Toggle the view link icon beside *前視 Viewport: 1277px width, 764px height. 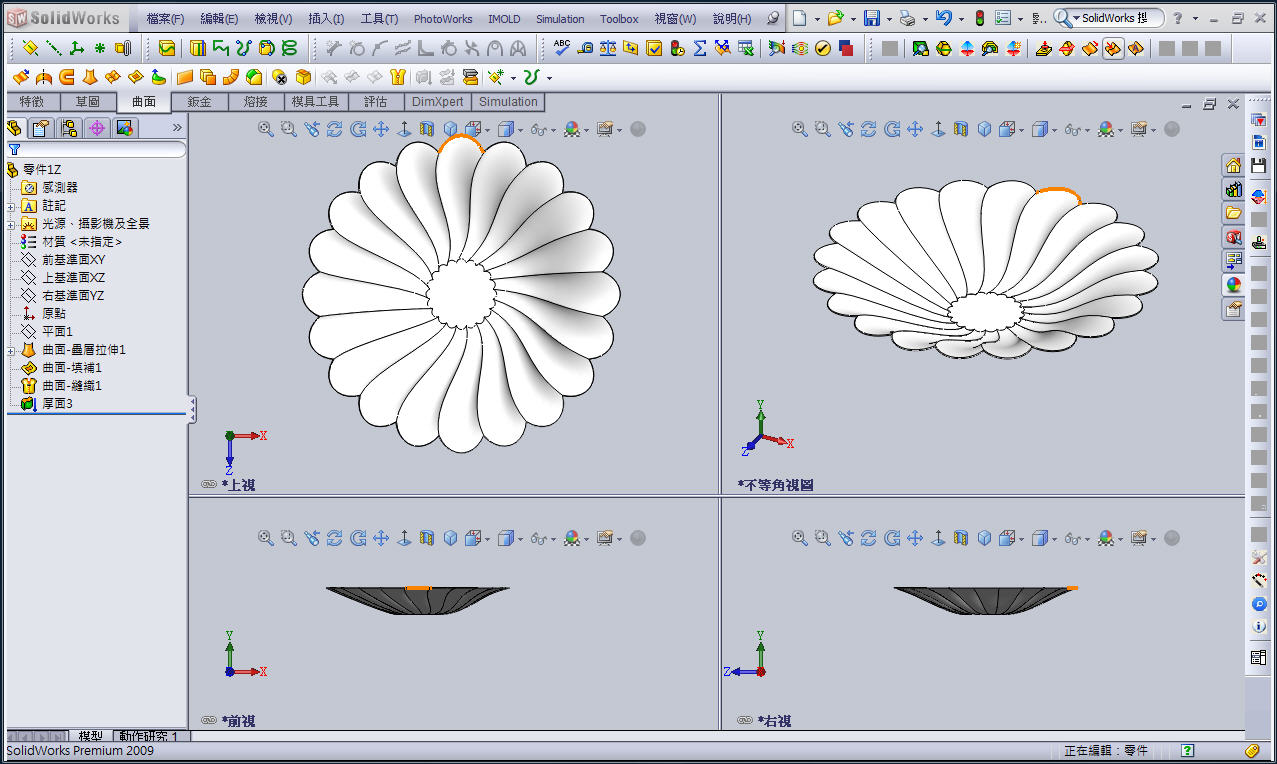click(x=209, y=720)
